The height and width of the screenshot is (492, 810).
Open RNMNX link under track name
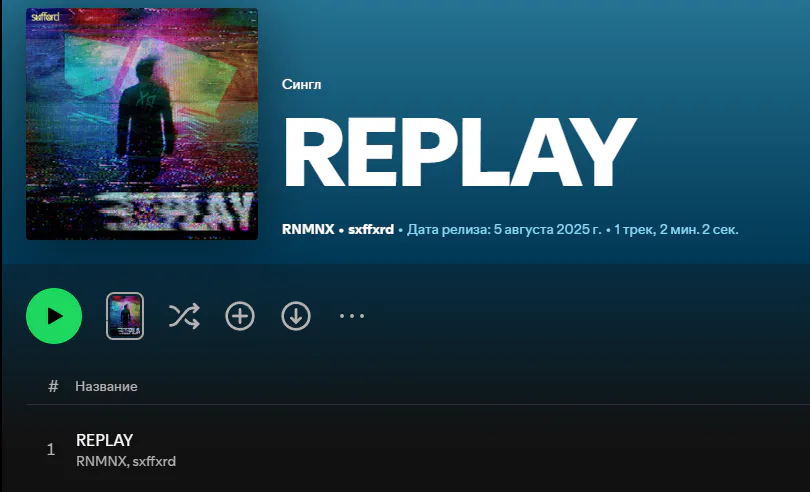click(100, 461)
